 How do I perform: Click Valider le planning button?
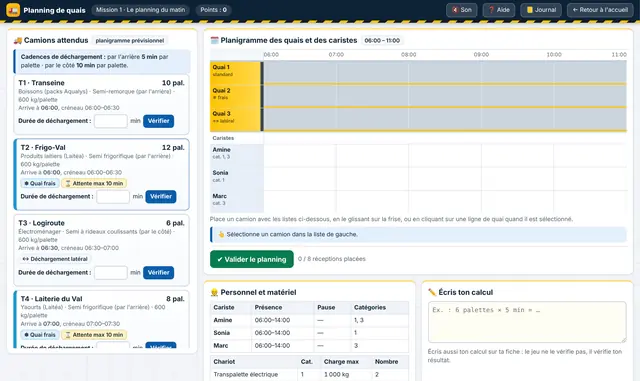[252, 259]
